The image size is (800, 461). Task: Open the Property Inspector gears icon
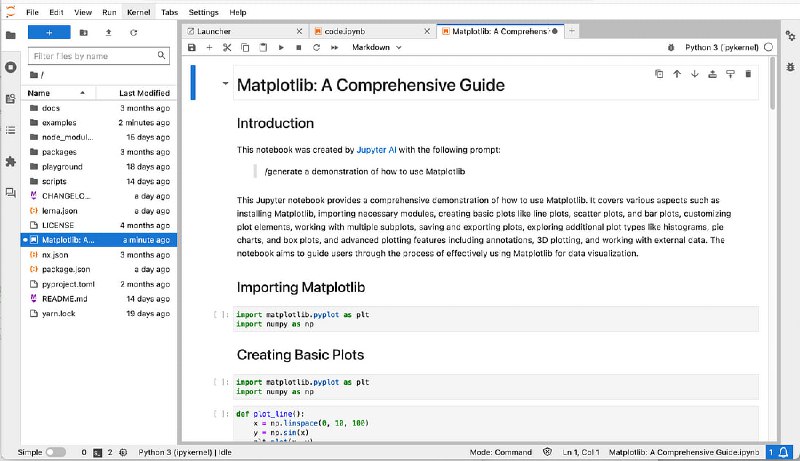pos(790,36)
